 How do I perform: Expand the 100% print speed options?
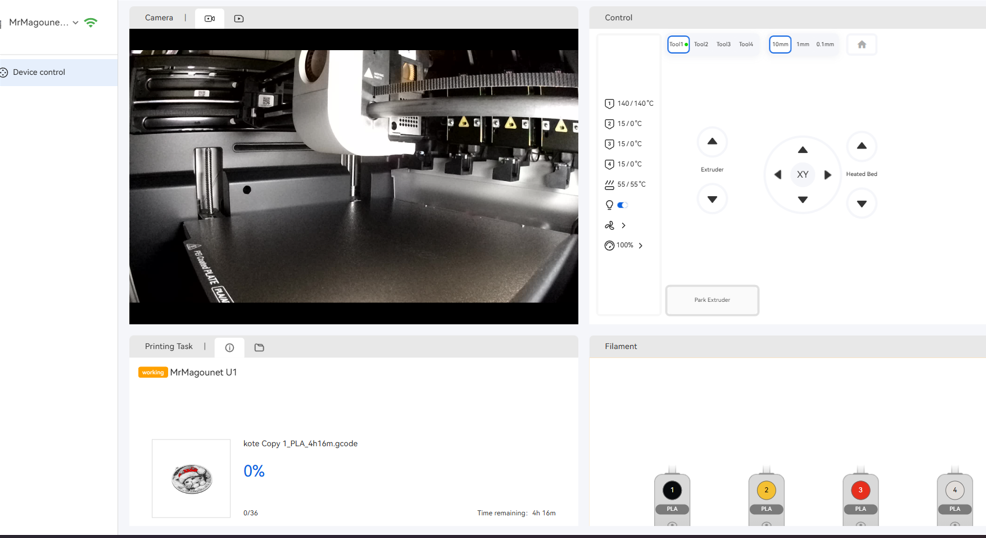pos(640,245)
